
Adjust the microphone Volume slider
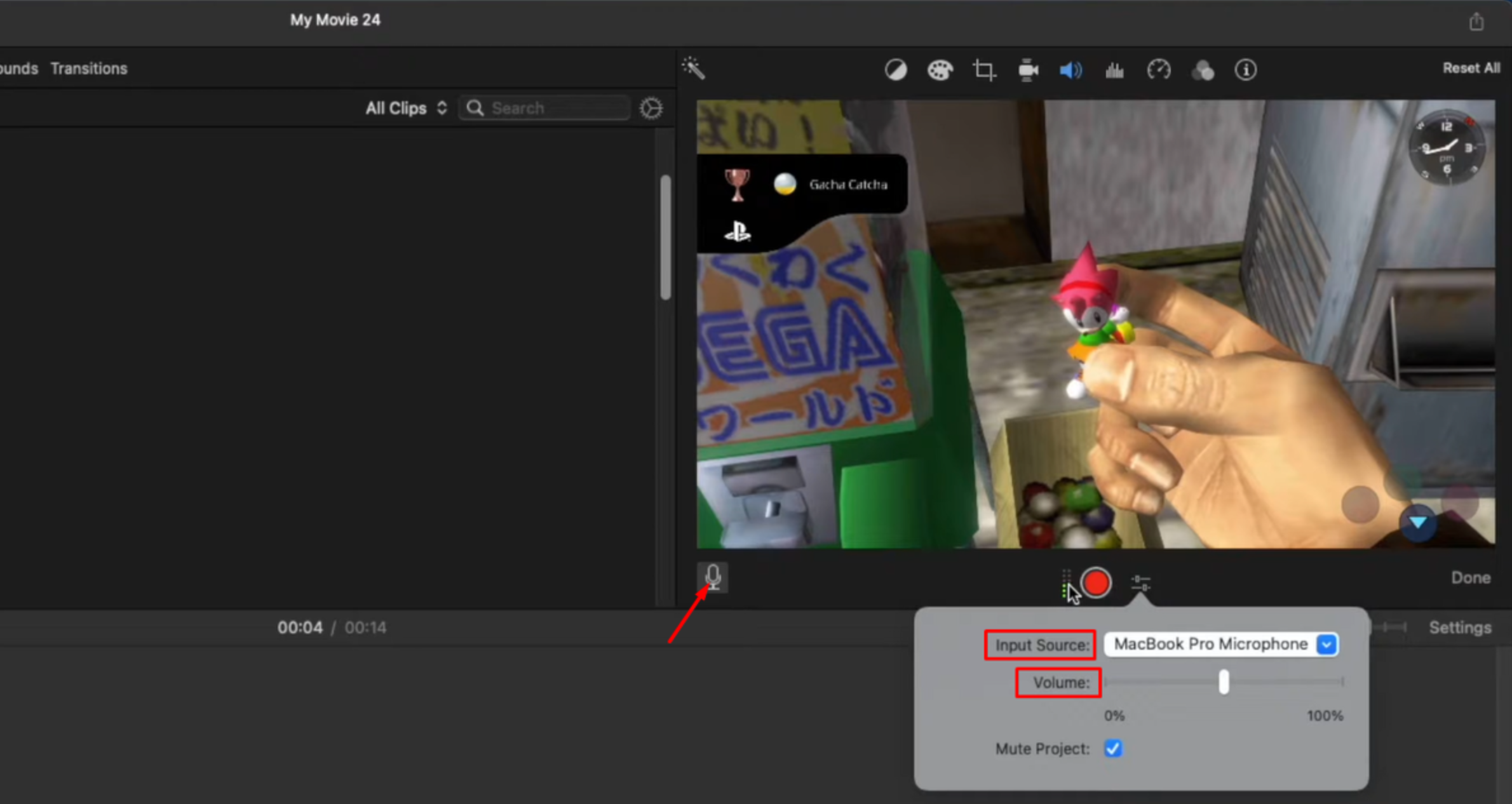(x=1223, y=681)
